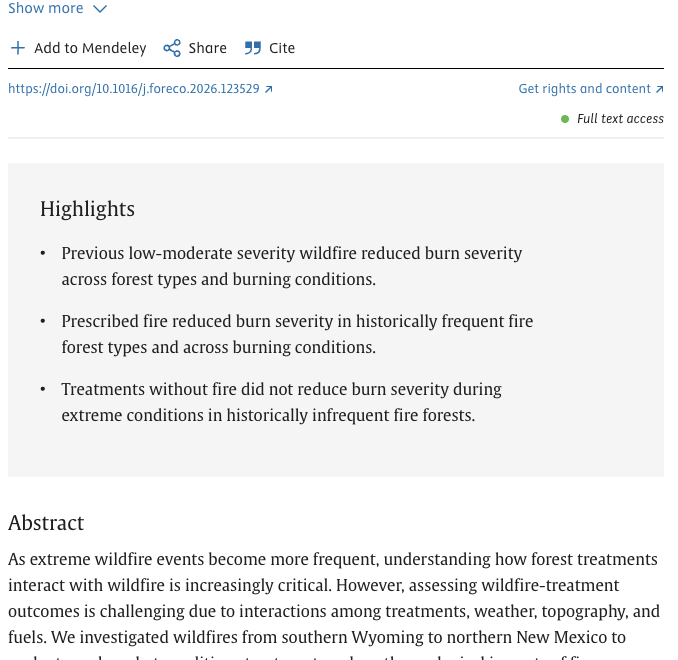Click the highlight about prescribed fire
The image size is (678, 660).
pos(297,334)
